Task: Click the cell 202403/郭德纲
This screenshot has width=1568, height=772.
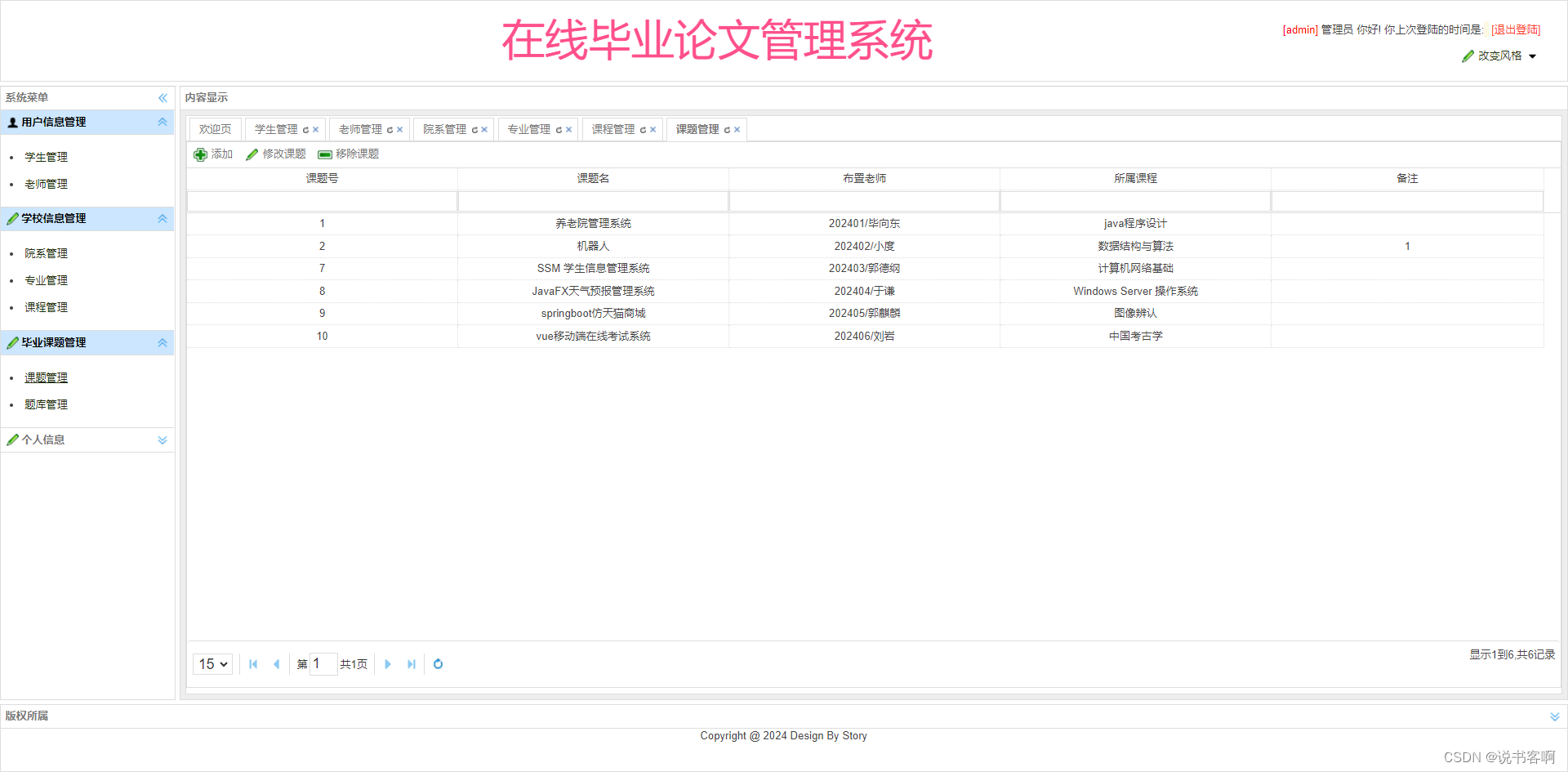Action: click(865, 269)
